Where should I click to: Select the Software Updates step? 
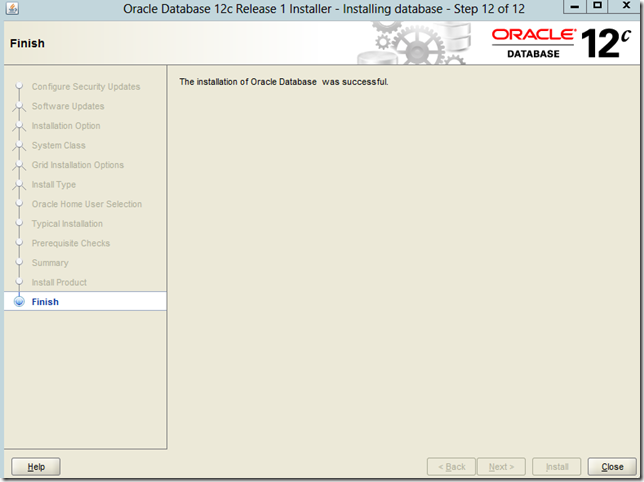point(68,106)
